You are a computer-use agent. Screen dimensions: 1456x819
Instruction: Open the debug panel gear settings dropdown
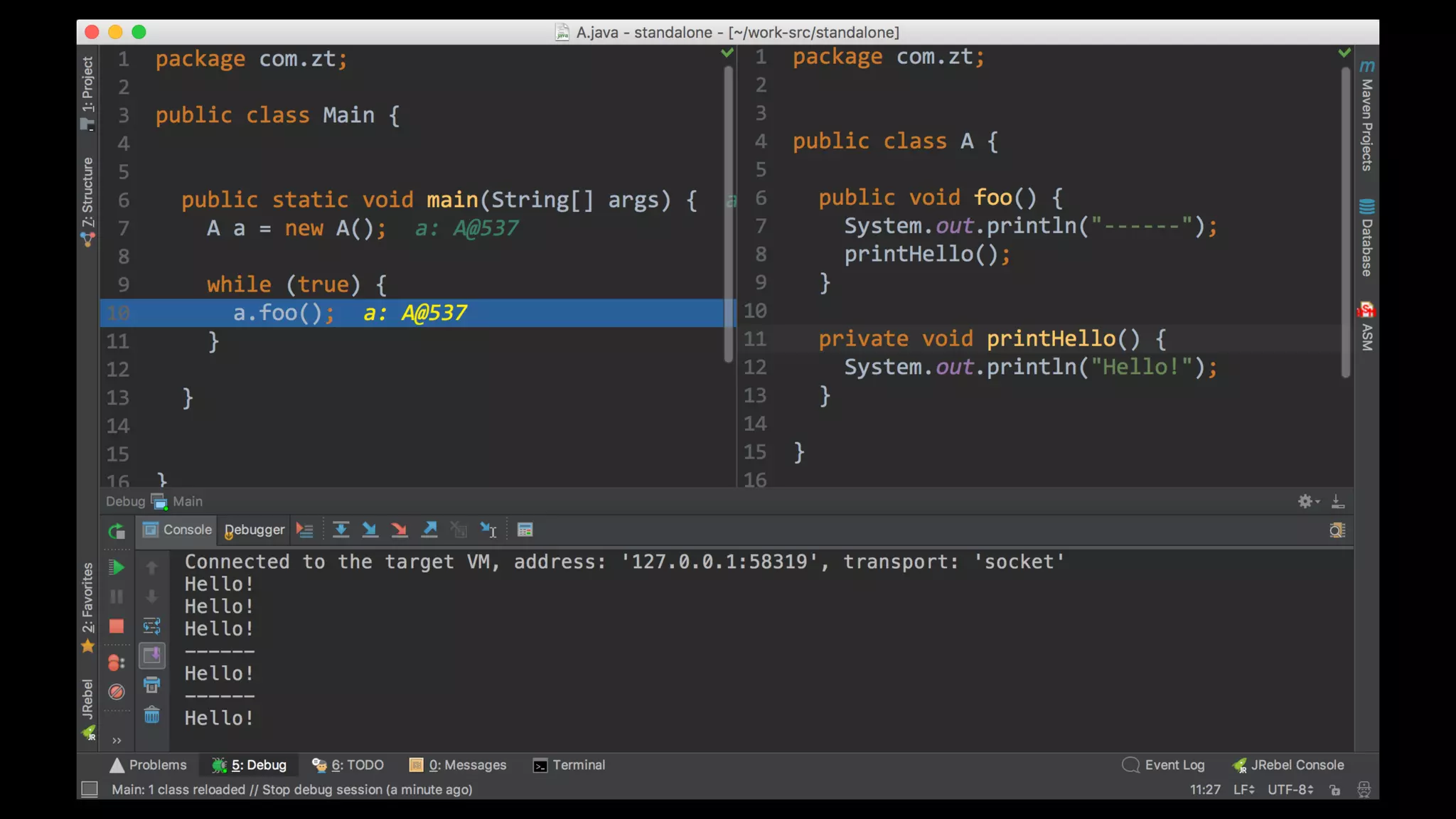pyautogui.click(x=1307, y=501)
